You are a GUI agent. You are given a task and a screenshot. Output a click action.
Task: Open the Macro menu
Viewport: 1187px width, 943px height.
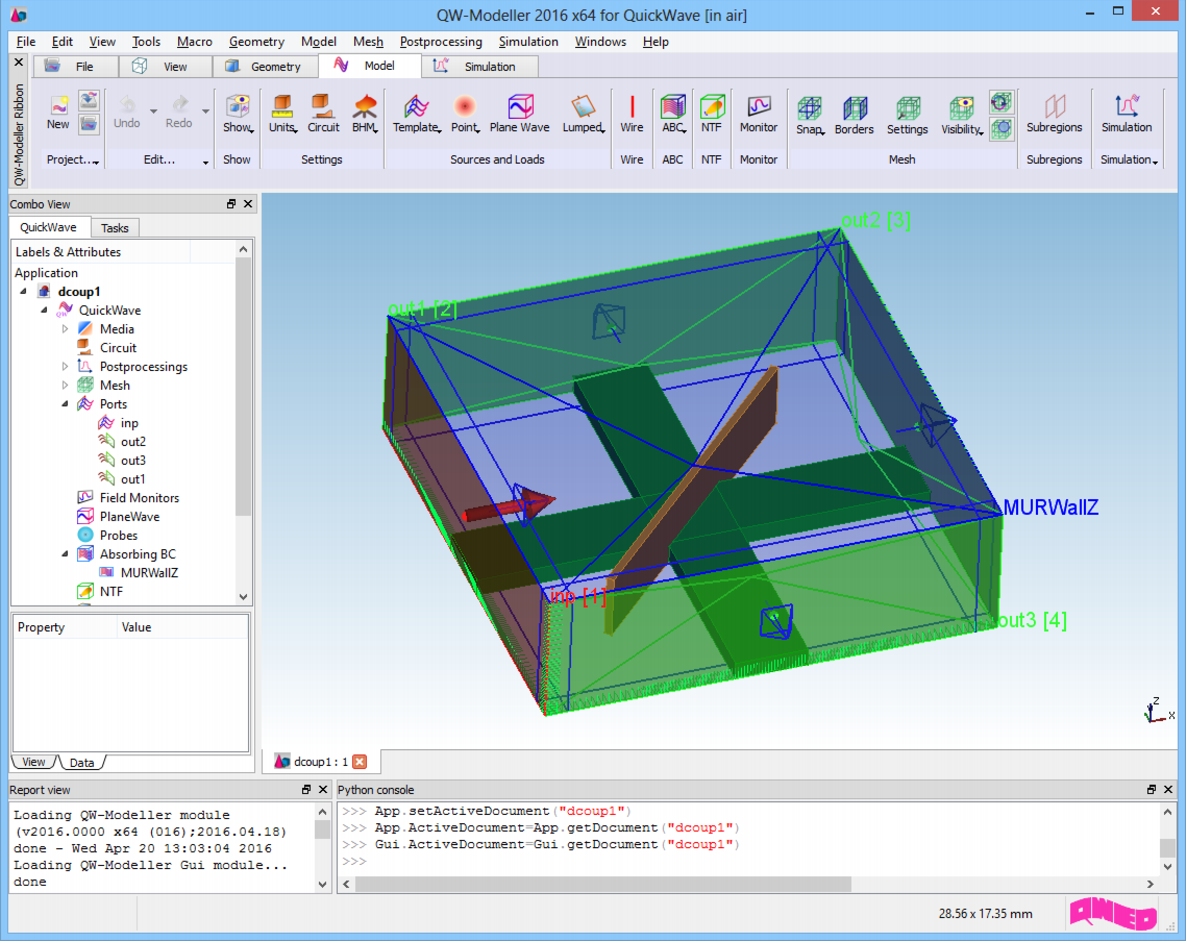(x=195, y=42)
